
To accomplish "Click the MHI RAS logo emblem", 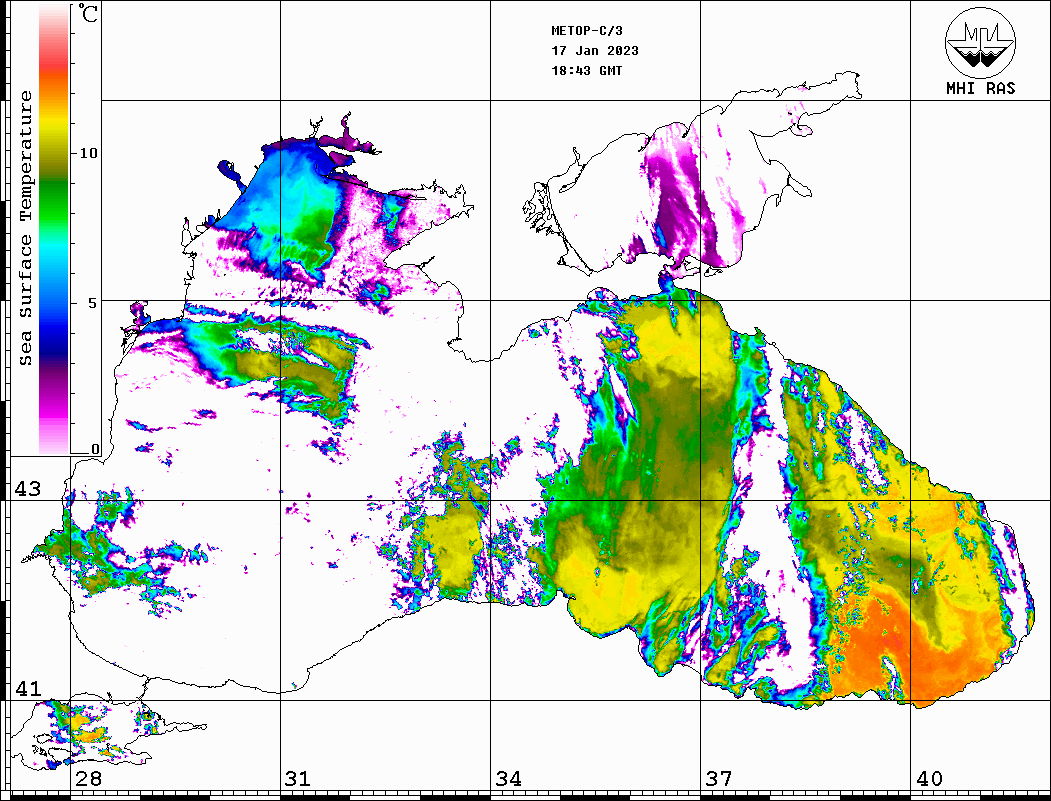I will [x=980, y=42].
